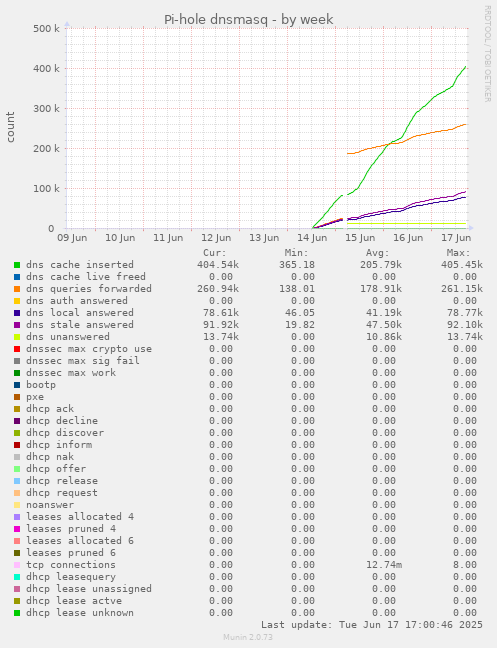Click the orange dns queries forwarded swatch
Screen dimensions: 497x648
click(17, 289)
